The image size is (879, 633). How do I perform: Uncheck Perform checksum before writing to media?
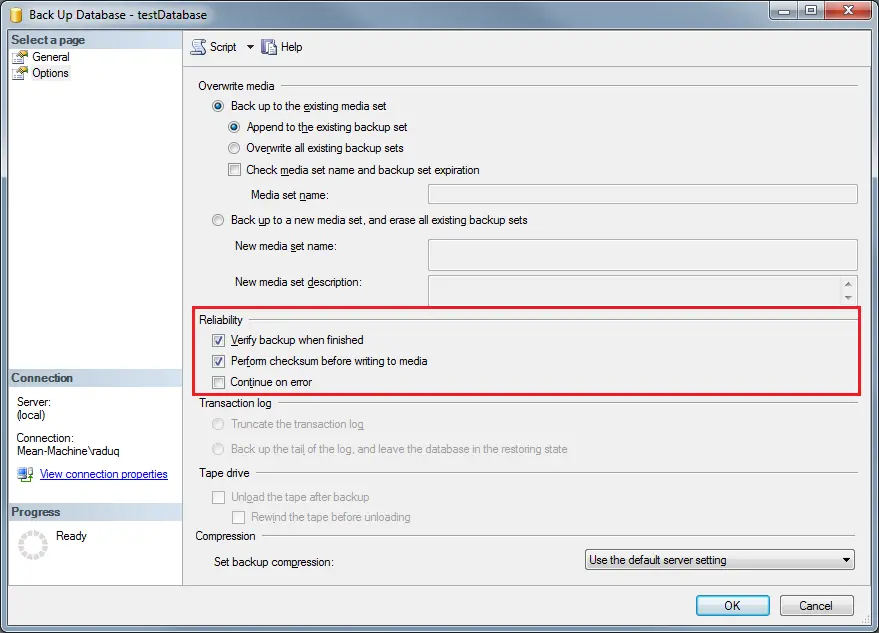point(219,361)
